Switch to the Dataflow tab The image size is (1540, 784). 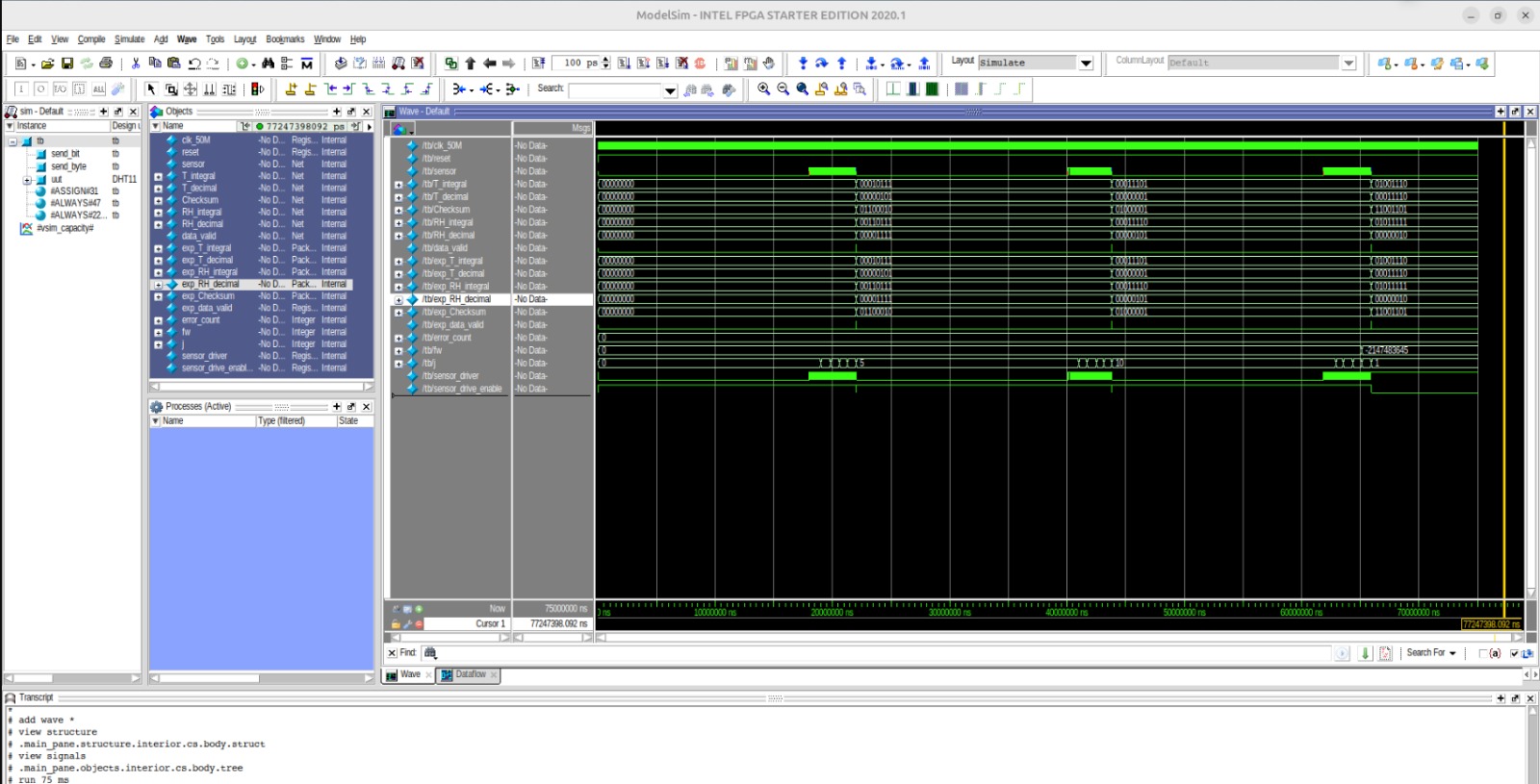coord(470,675)
